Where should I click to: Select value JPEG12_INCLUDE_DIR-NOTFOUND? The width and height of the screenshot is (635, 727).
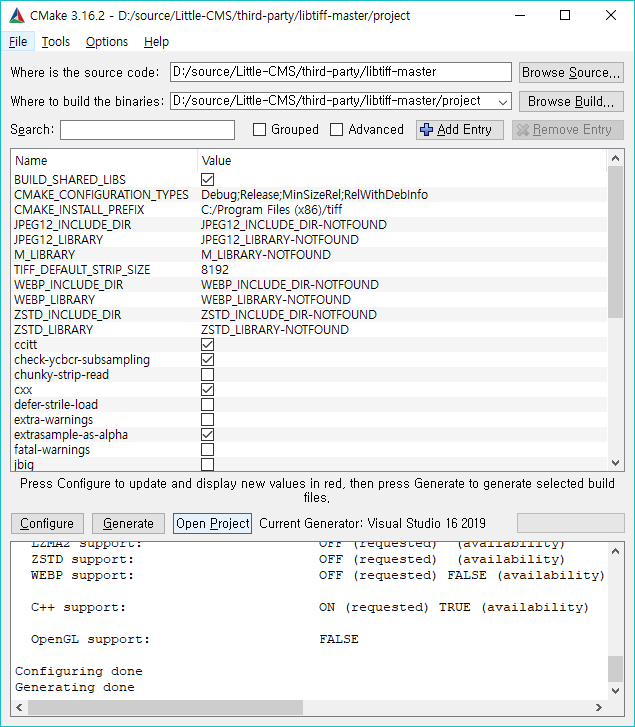294,225
